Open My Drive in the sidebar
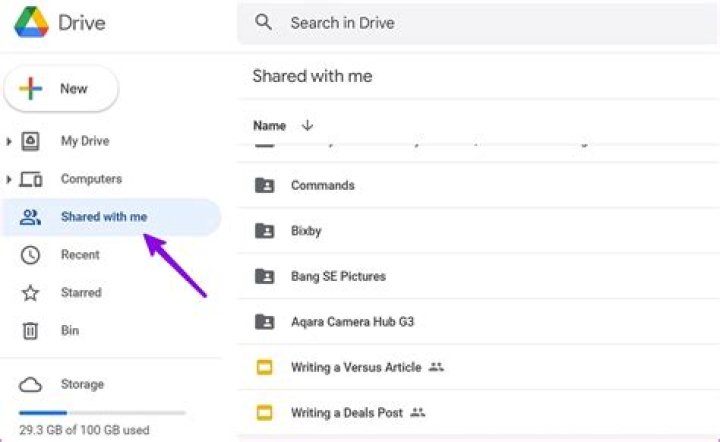Viewport: 720px width, 442px height. coord(85,142)
